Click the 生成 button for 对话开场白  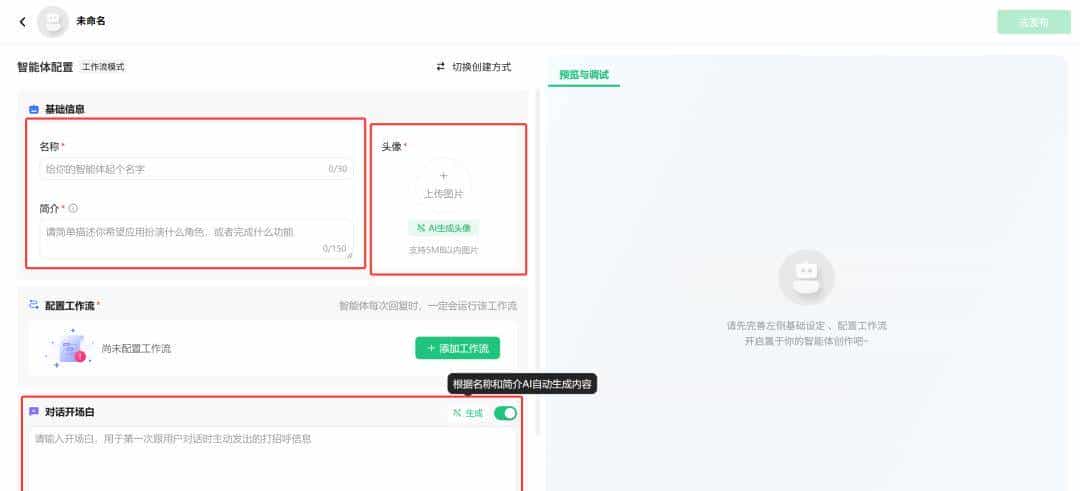click(468, 413)
